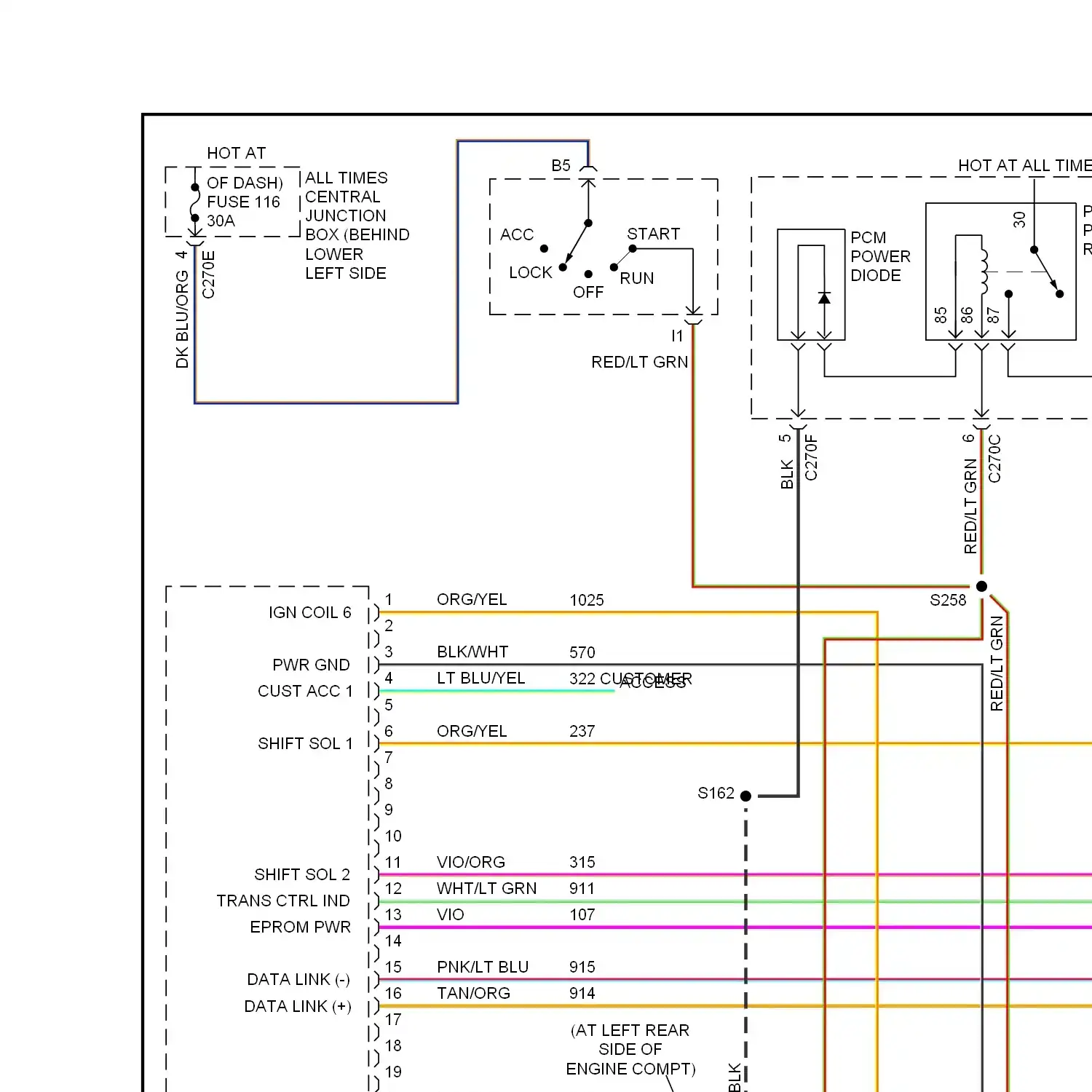Image resolution: width=1092 pixels, height=1092 pixels.
Task: Select the "DATA LINK (-)" pin label
Action: click(298, 979)
